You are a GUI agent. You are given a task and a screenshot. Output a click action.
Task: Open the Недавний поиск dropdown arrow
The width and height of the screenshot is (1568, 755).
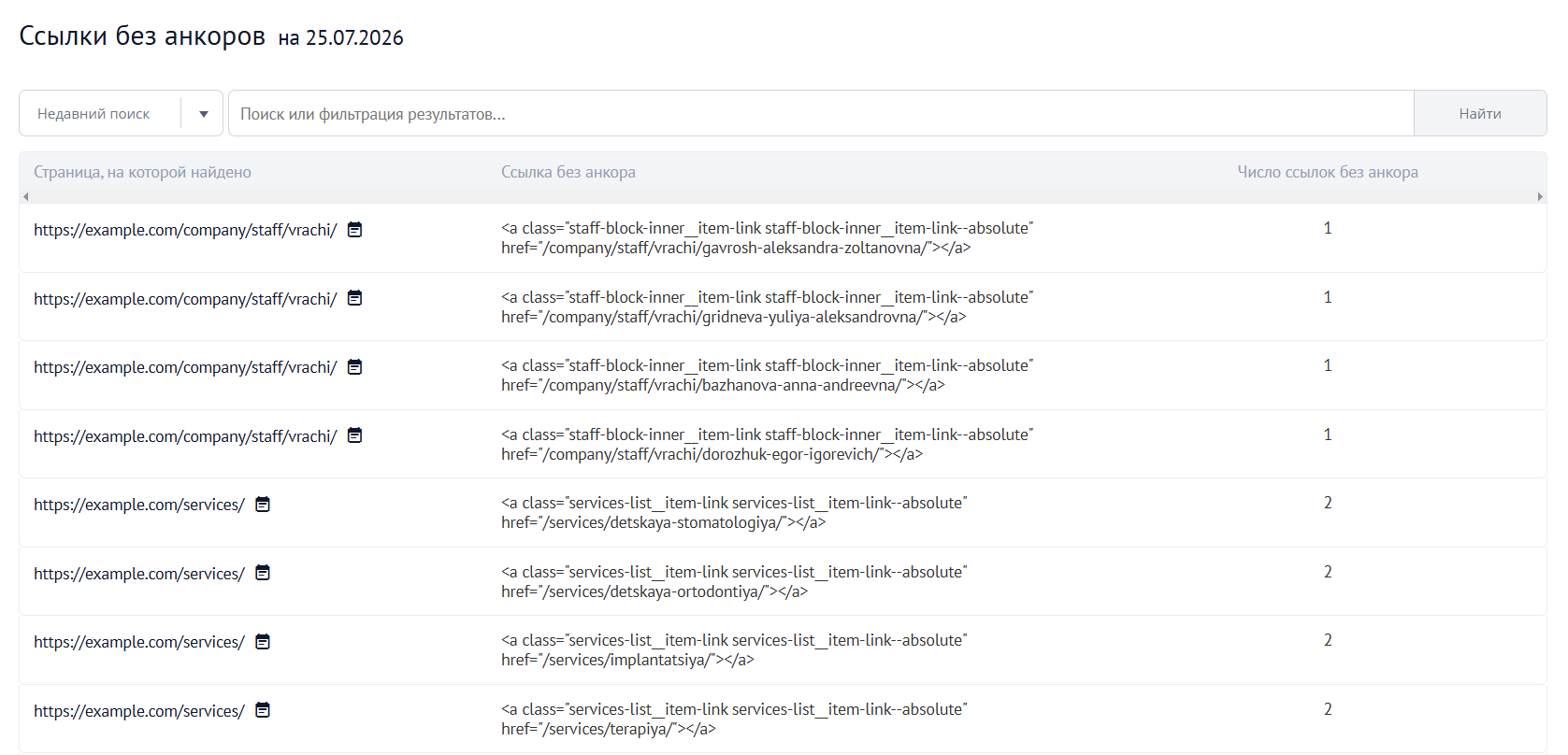point(203,114)
